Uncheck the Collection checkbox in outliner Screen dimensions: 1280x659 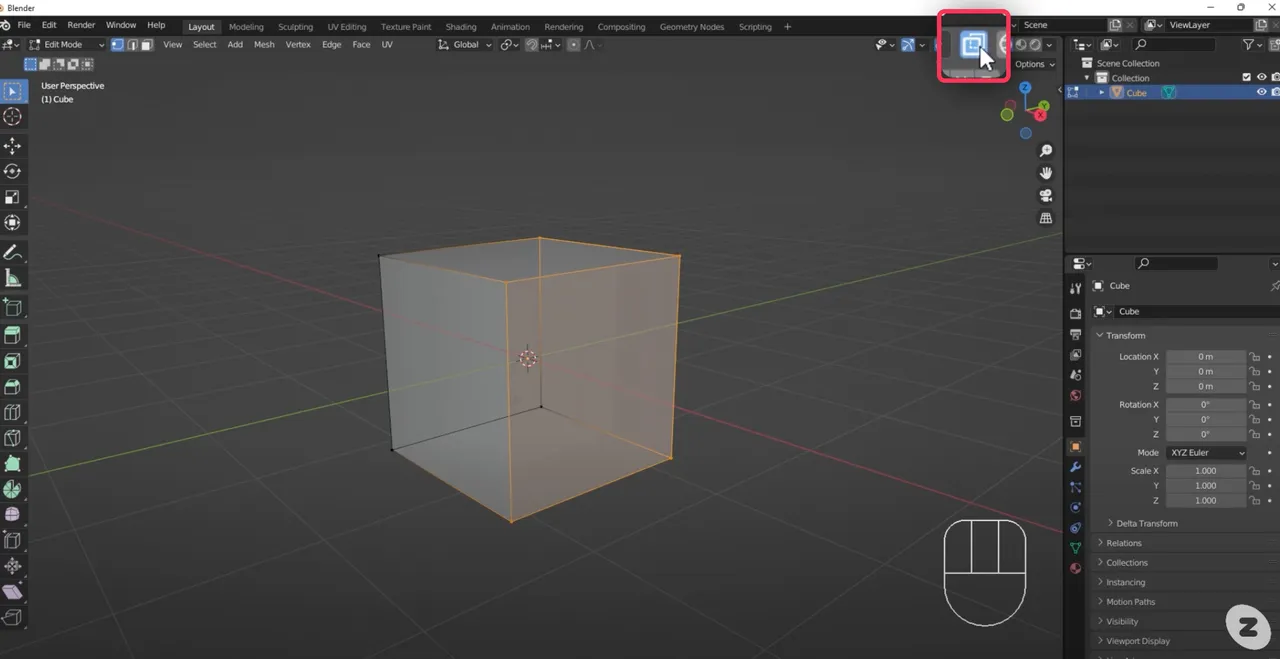[x=1246, y=77]
